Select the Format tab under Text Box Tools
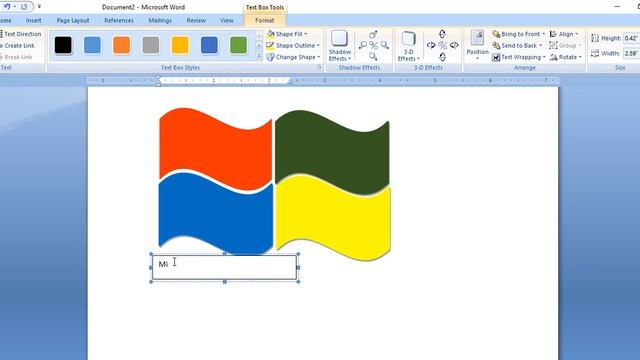Screen dimensions: 640x360 click(264, 20)
